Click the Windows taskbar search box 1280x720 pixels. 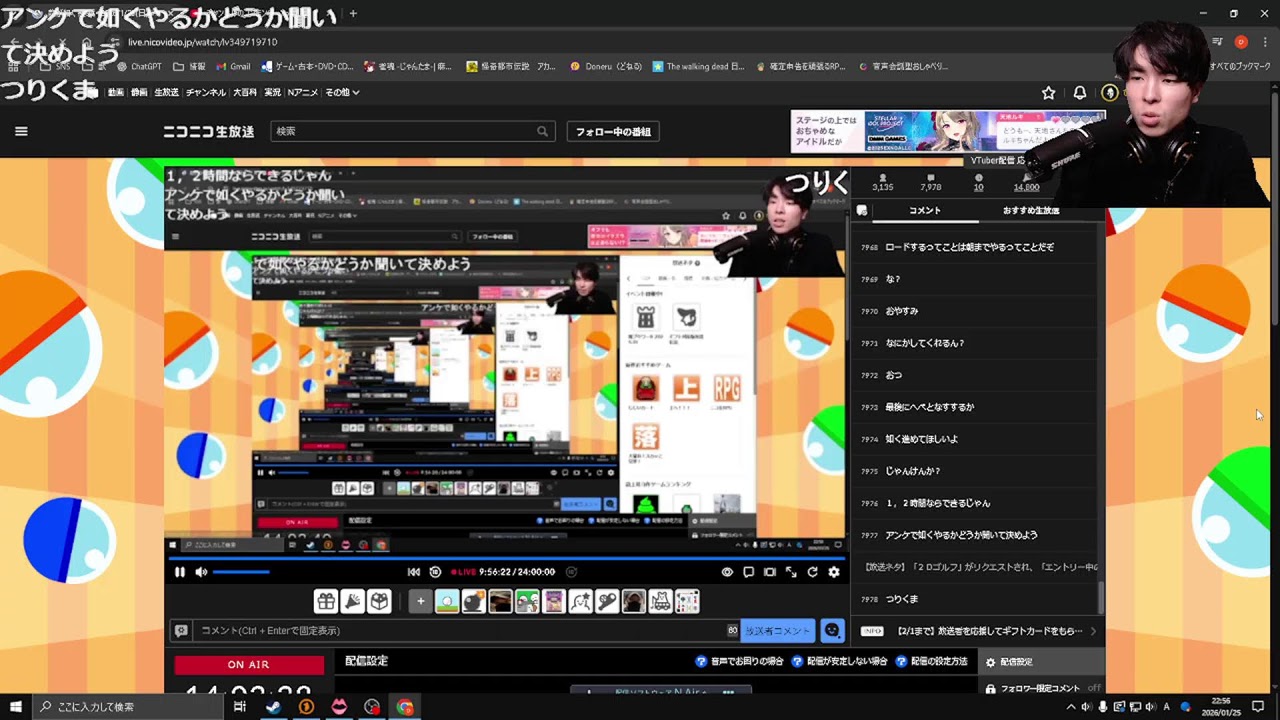click(x=127, y=707)
